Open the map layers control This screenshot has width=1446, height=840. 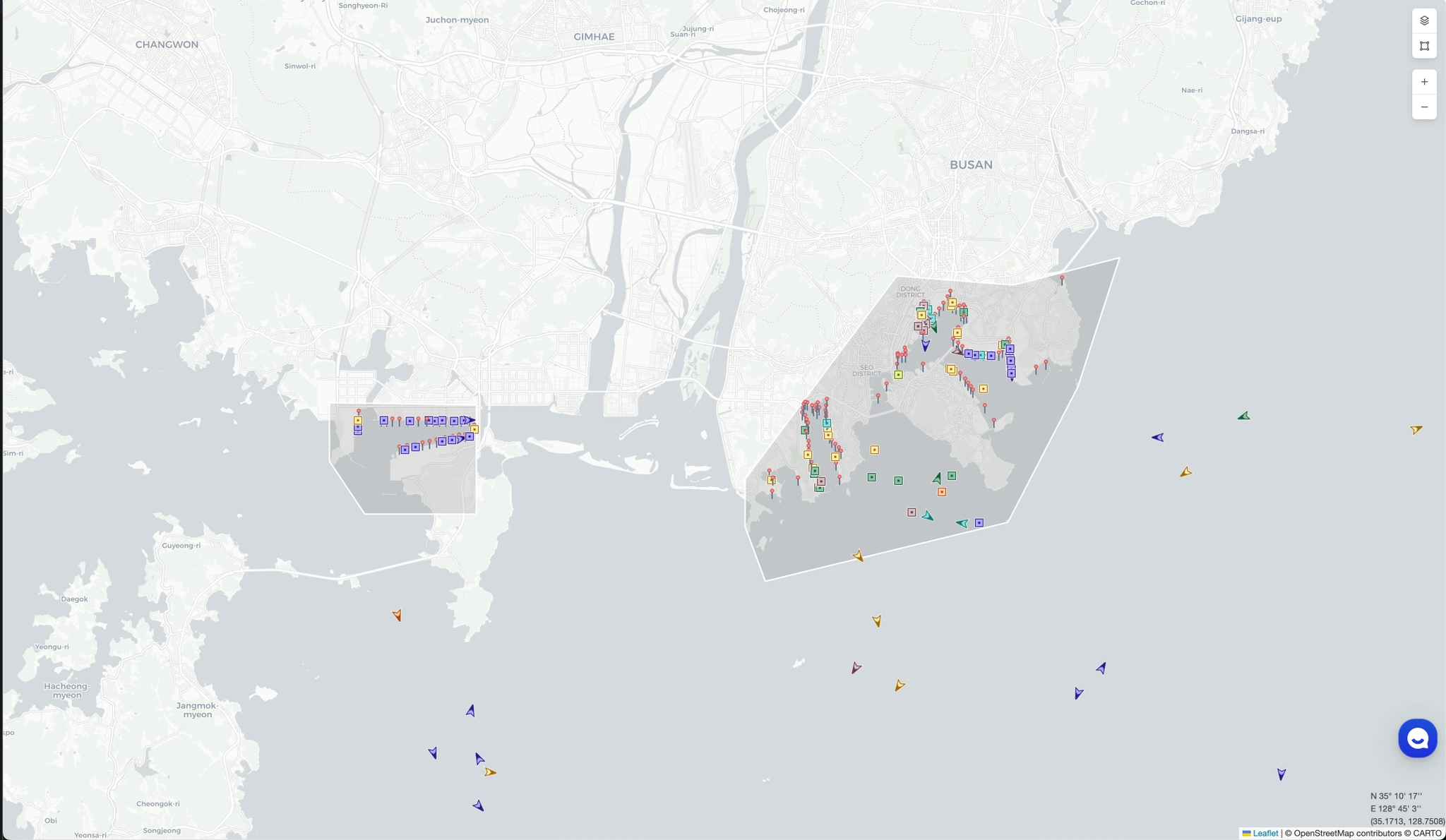(1424, 20)
